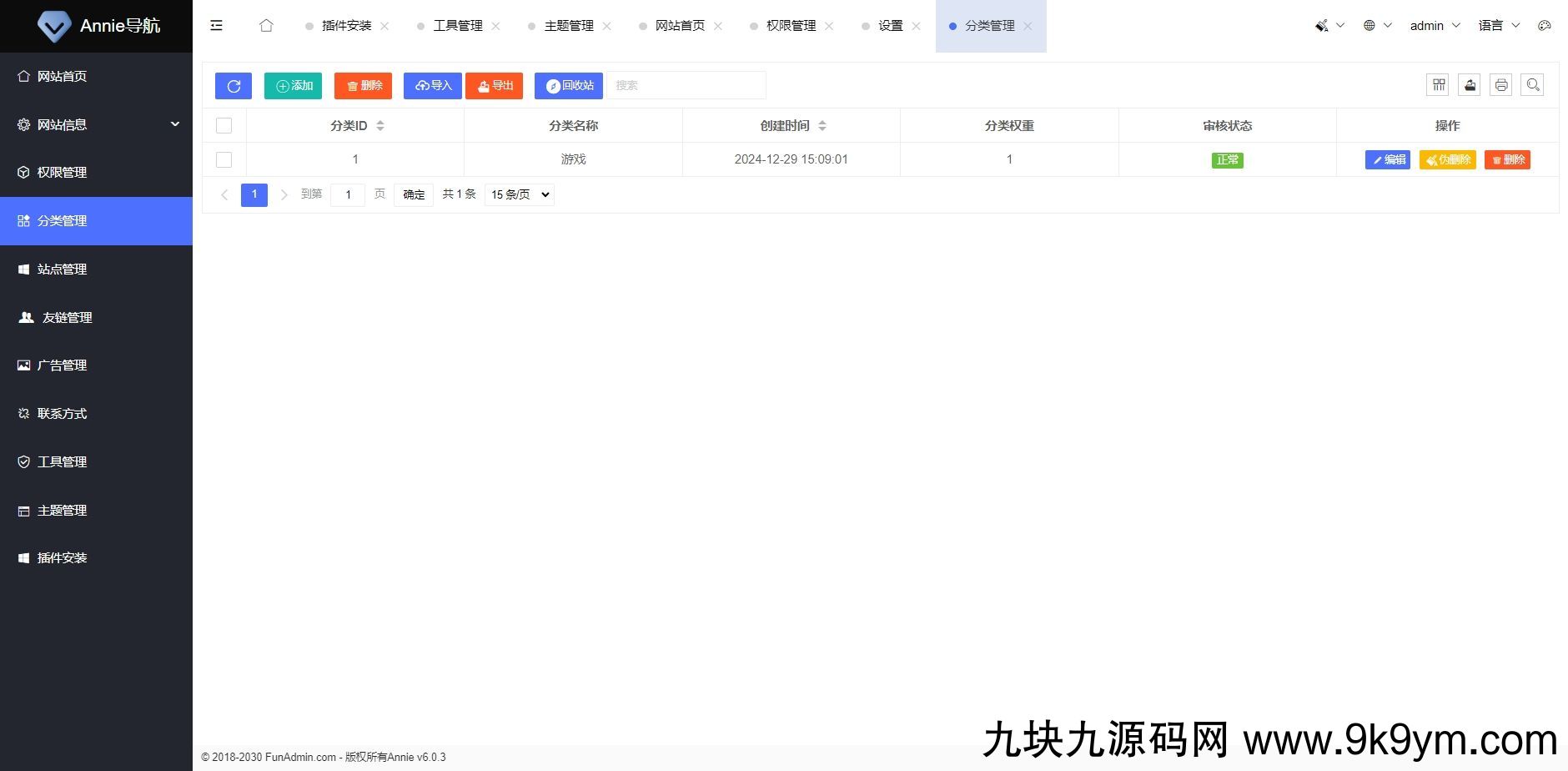This screenshot has height=771, width=1568.
Task: Click the table search magnifier icon
Action: tap(1533, 85)
